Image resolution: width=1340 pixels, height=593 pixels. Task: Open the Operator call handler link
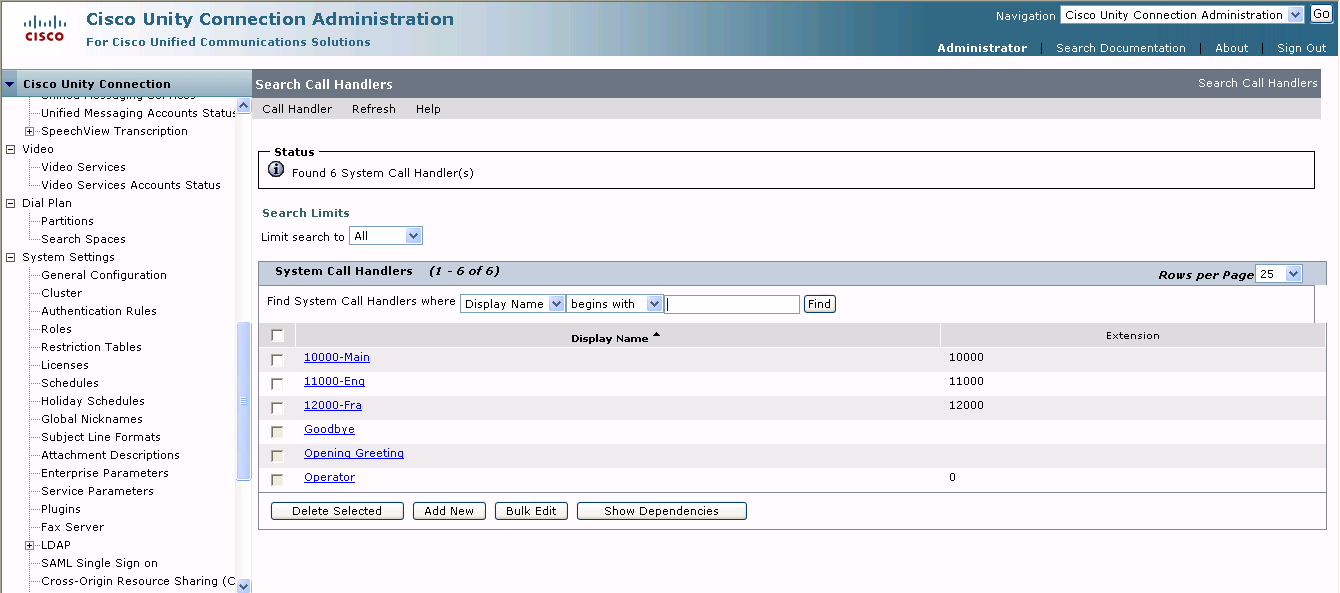(x=329, y=477)
